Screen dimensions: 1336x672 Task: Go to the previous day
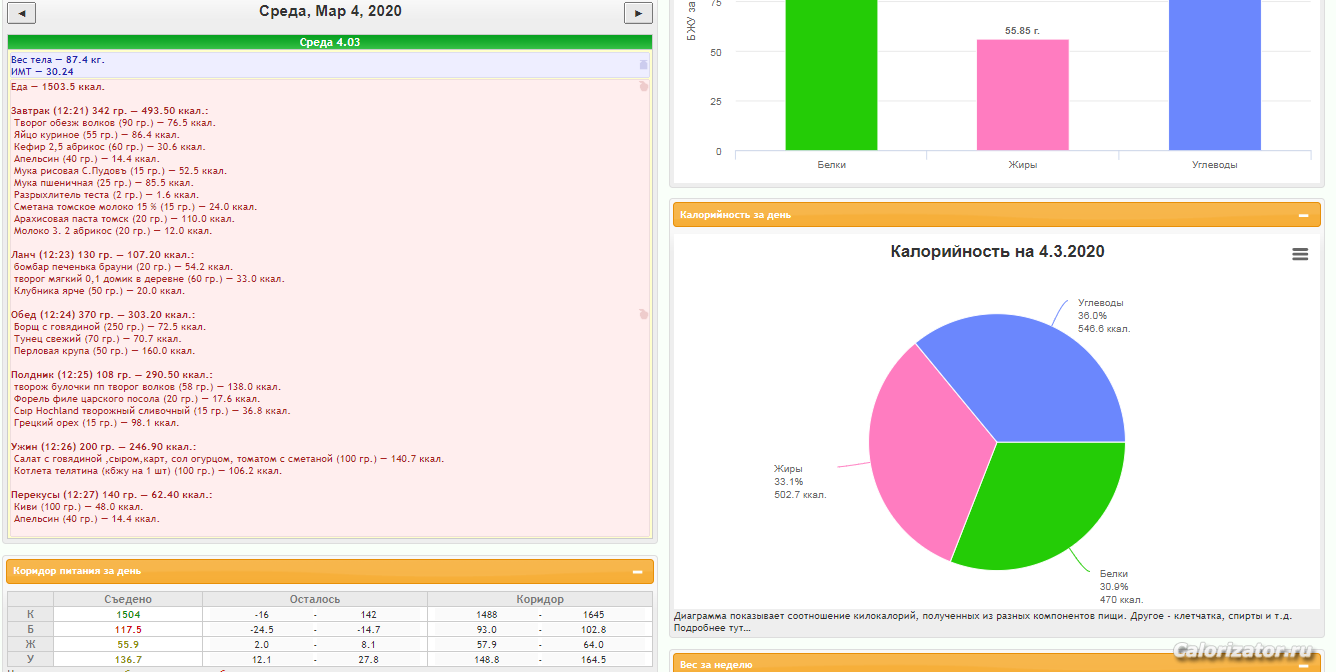click(x=21, y=13)
